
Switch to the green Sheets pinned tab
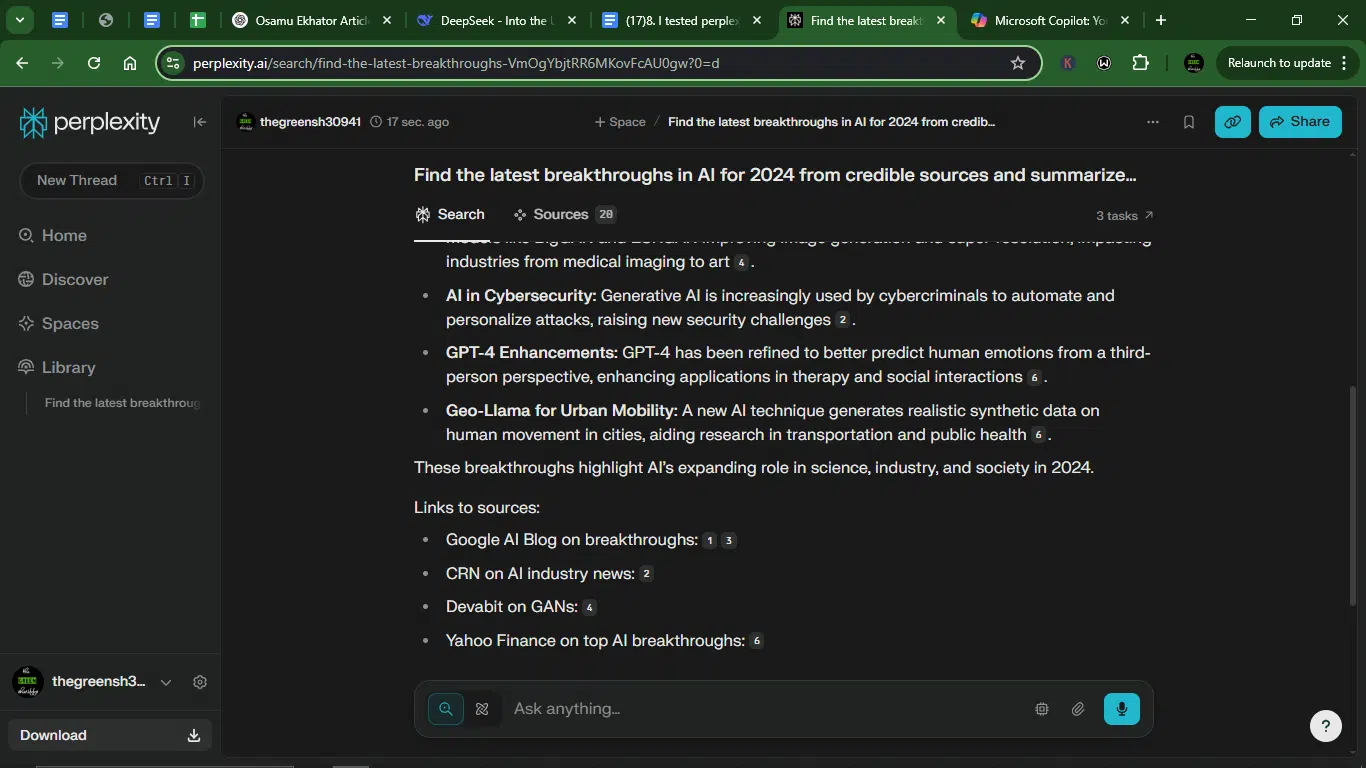click(198, 20)
